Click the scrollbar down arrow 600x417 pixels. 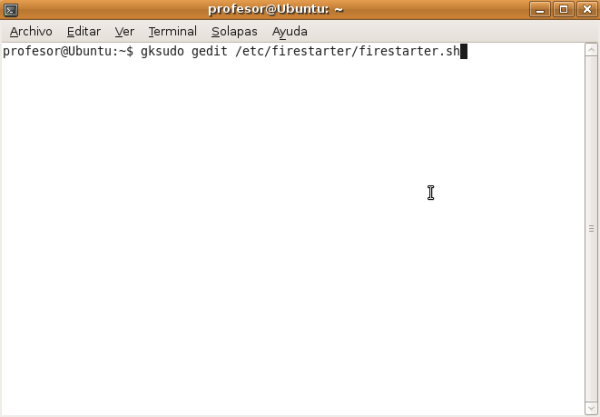click(x=591, y=408)
